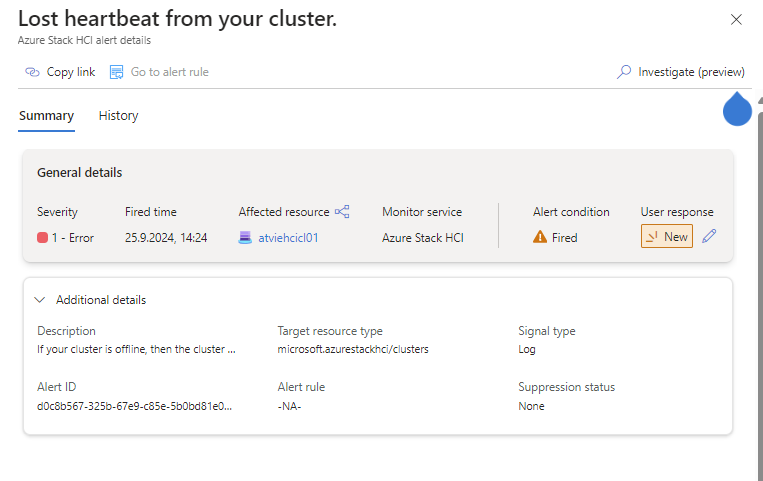Screen dimensions: 763x481
Task: Click Investigate (preview) text
Action: pyautogui.click(x=691, y=72)
